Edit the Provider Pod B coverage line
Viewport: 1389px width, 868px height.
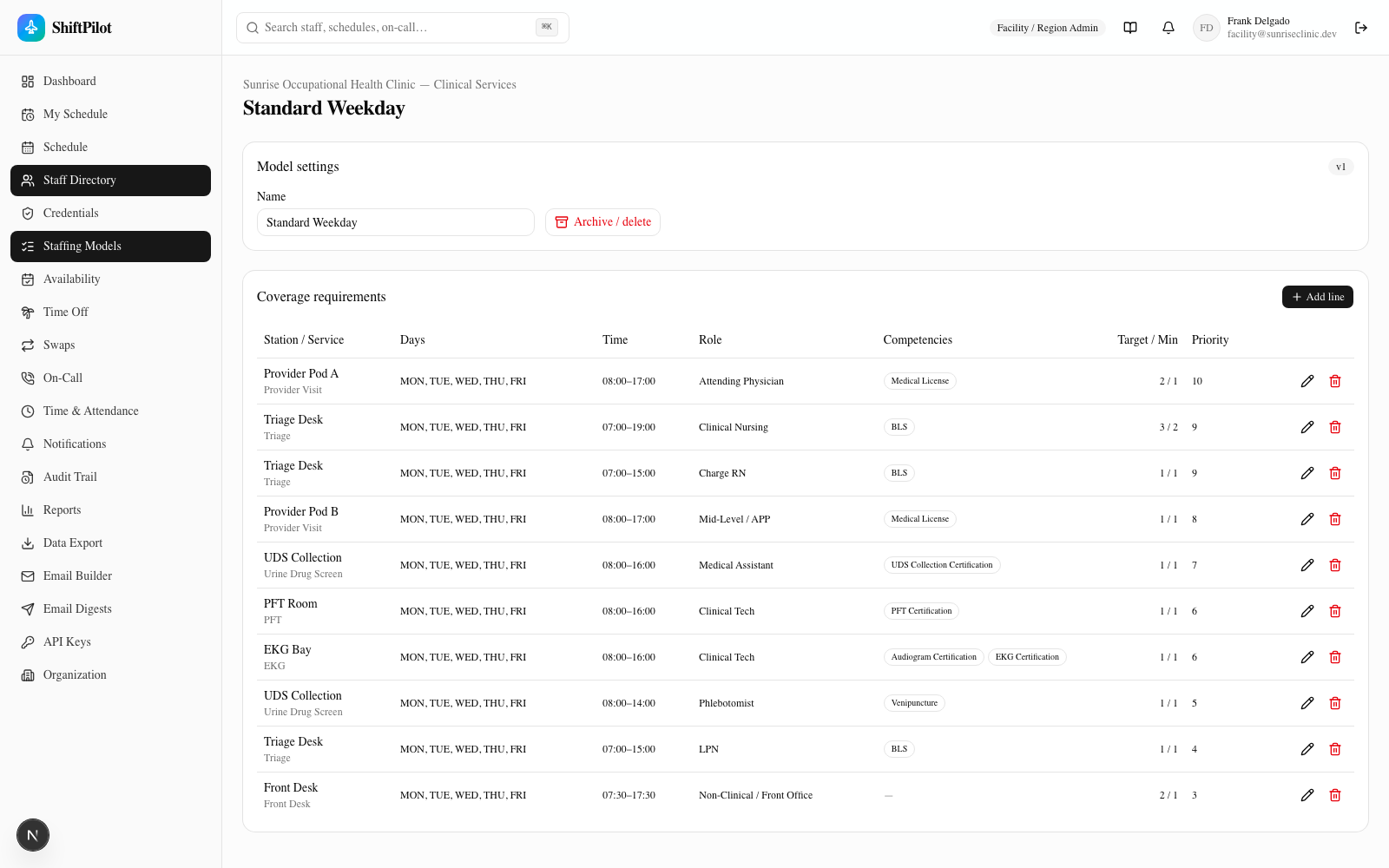[x=1307, y=519]
